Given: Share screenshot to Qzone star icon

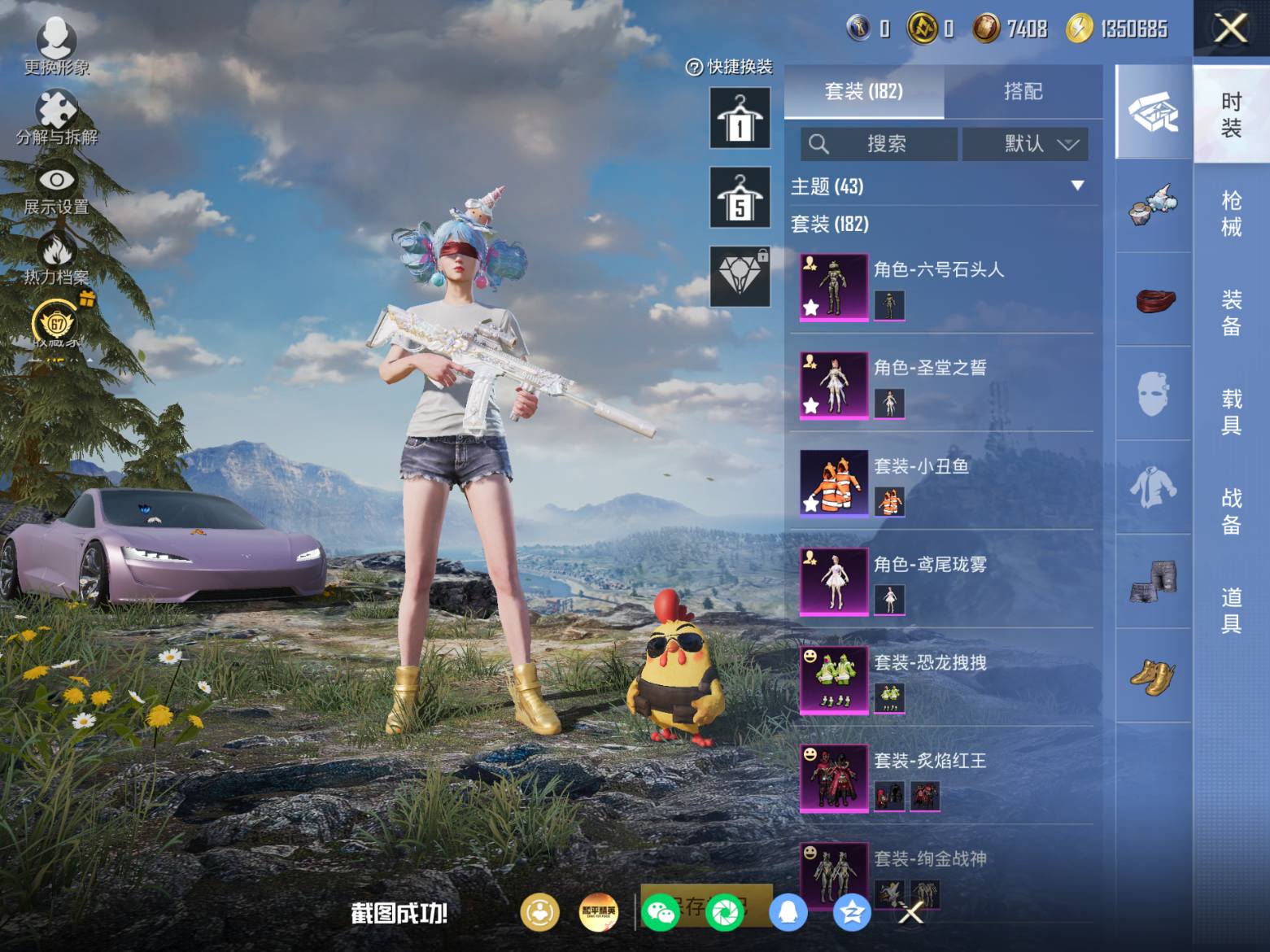Looking at the screenshot, I should (852, 912).
